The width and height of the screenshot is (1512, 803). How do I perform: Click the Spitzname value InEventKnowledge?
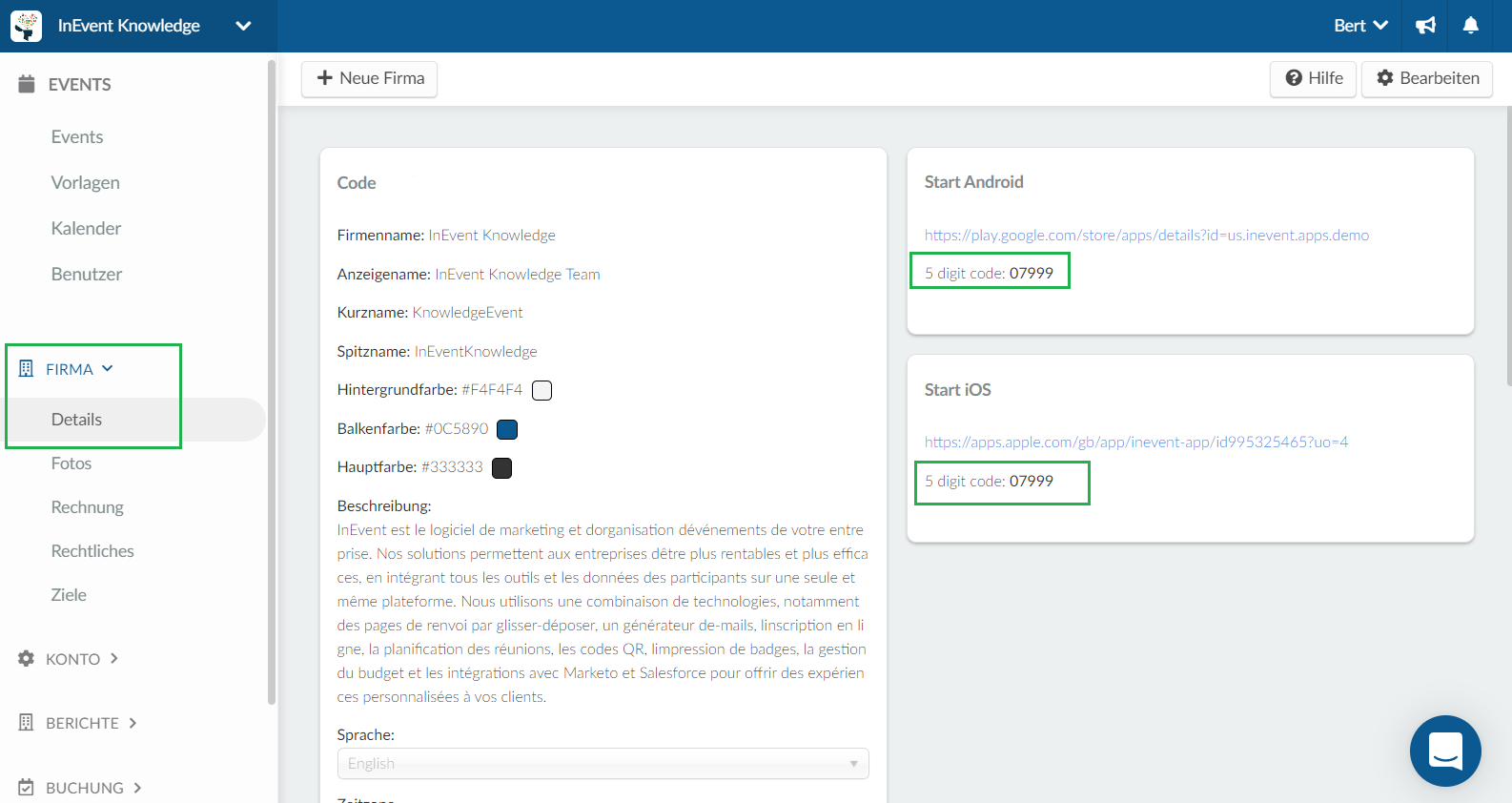point(476,351)
